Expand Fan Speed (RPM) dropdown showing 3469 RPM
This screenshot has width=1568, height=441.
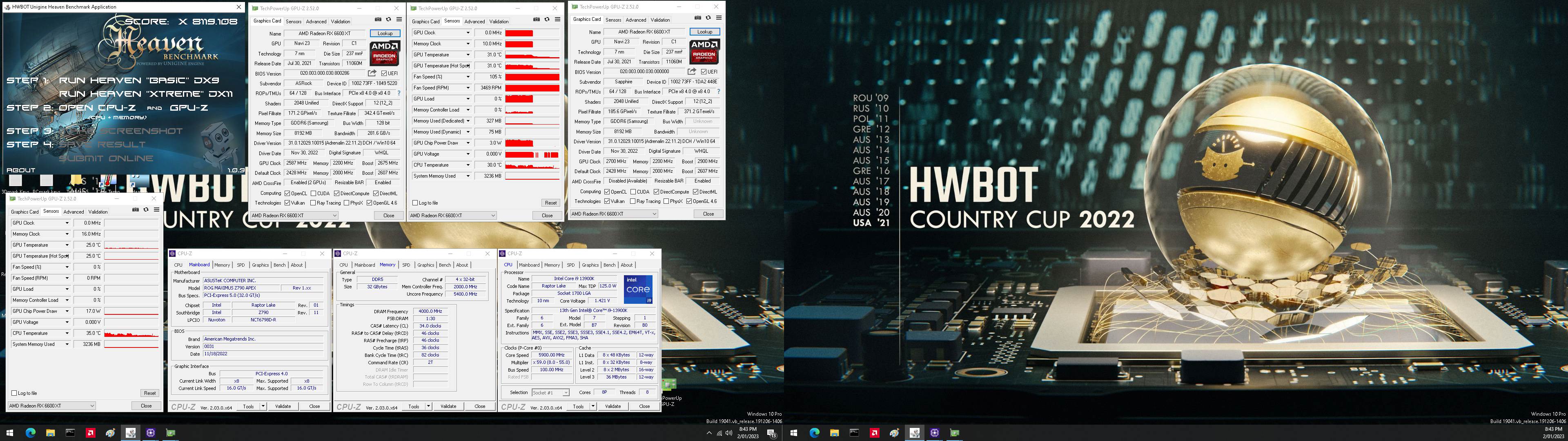(468, 88)
